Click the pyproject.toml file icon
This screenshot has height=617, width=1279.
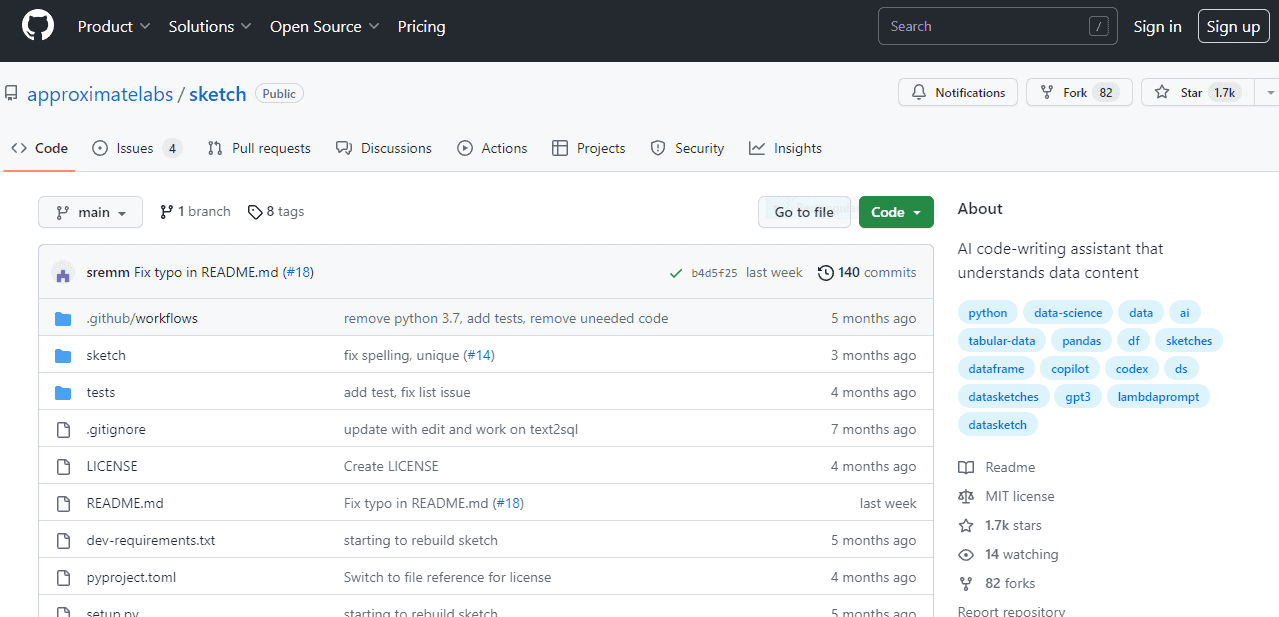(64, 578)
